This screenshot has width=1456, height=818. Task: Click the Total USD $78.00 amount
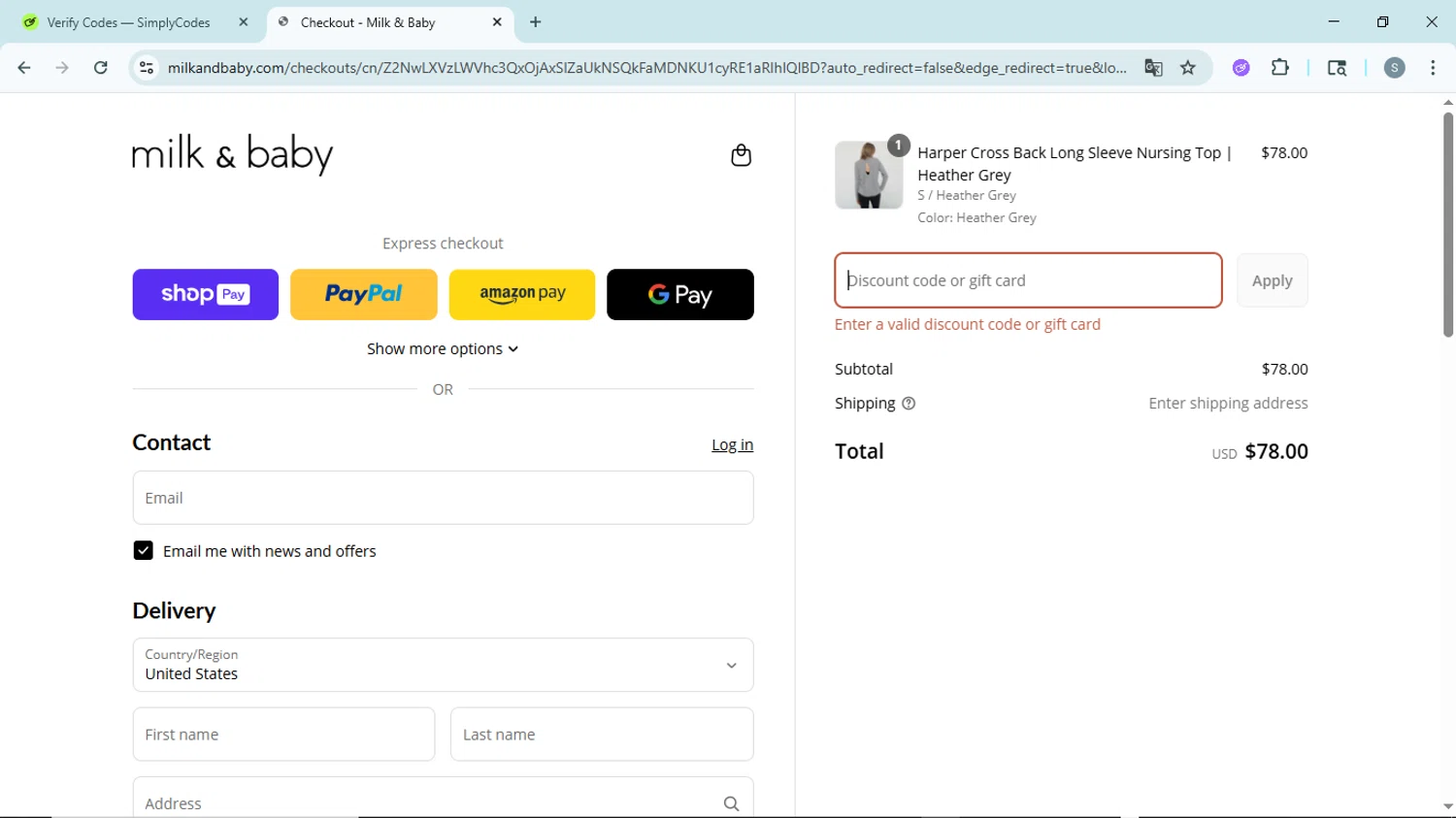tap(1260, 452)
